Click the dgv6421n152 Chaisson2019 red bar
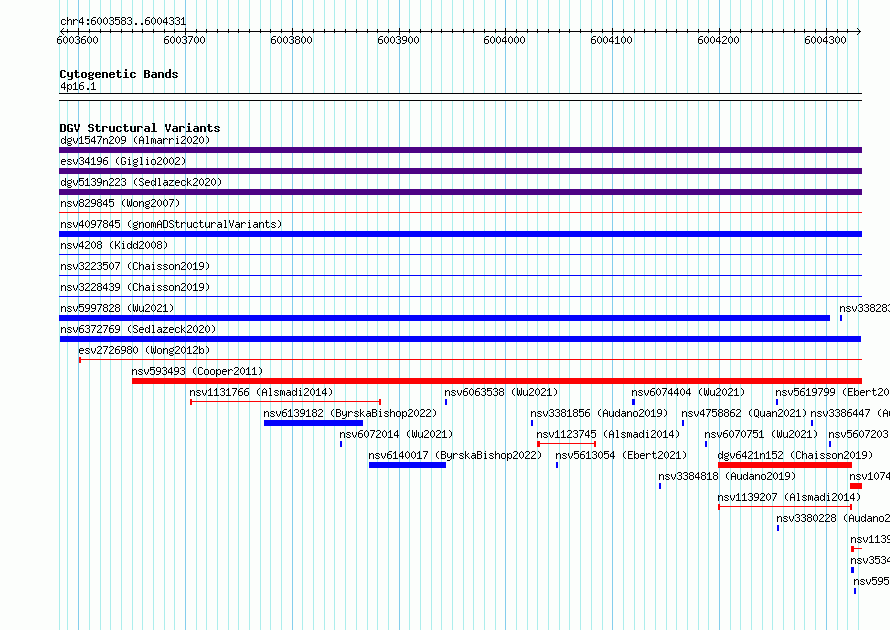The width and height of the screenshot is (890, 630). click(x=785, y=465)
